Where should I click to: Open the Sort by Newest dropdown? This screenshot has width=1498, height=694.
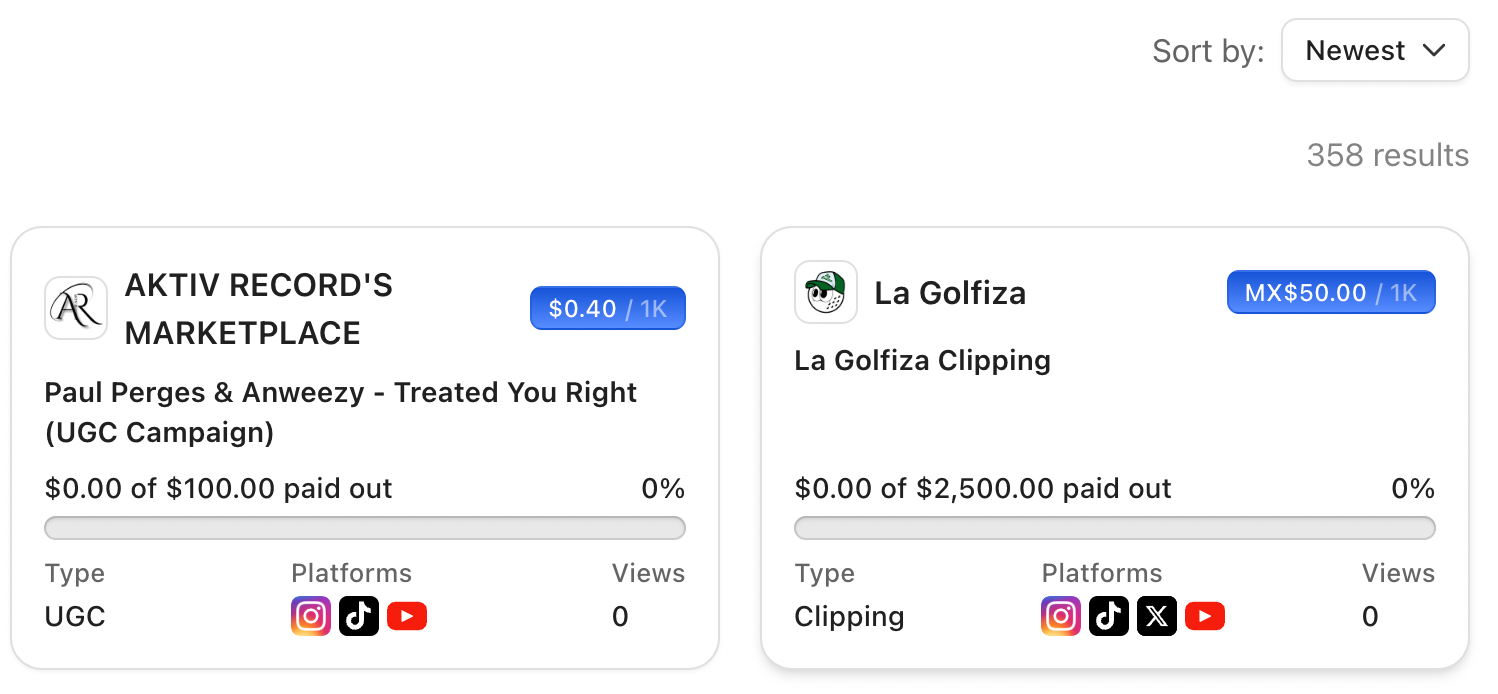tap(1374, 51)
